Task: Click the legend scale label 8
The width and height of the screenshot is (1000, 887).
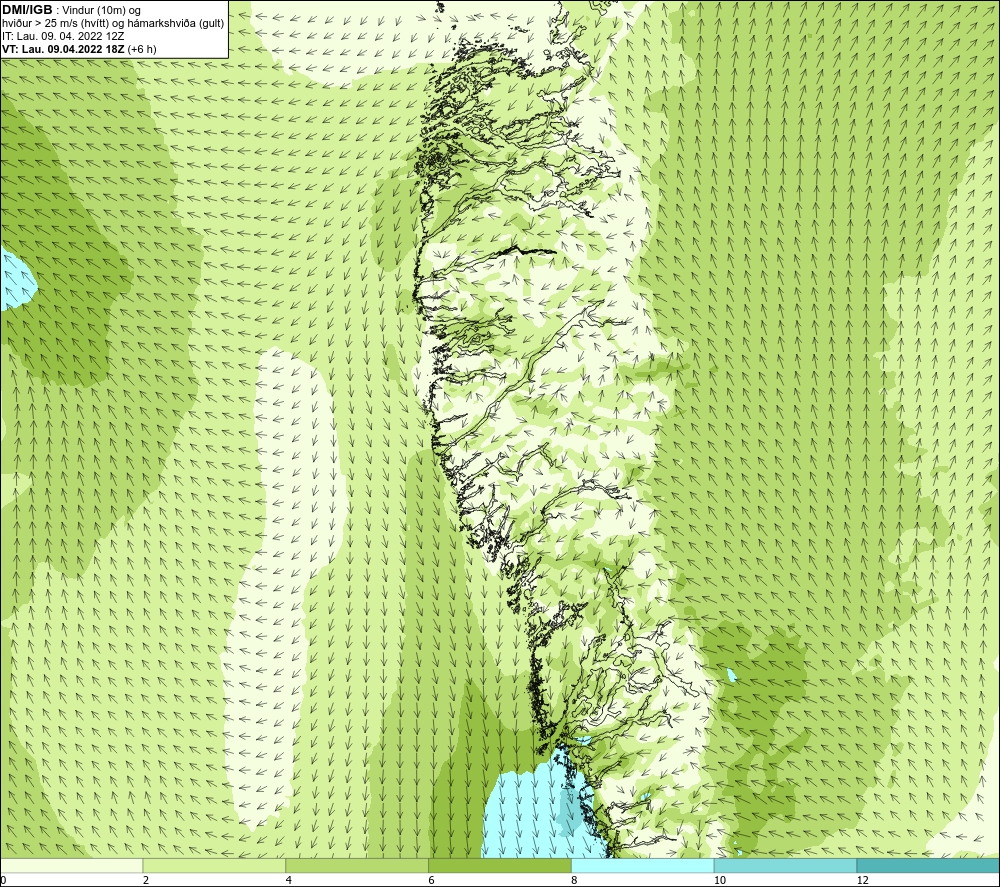Action: click(574, 880)
